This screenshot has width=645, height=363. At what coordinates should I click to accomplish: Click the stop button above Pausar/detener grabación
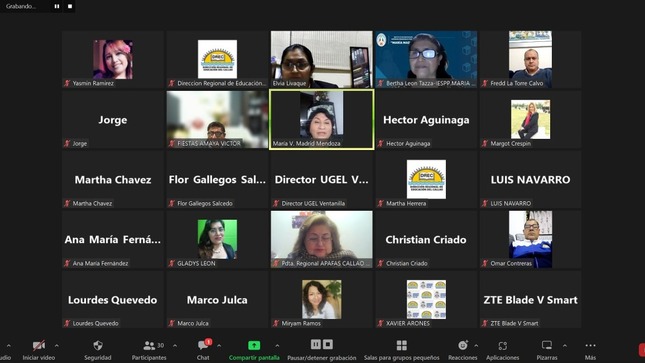[328, 344]
